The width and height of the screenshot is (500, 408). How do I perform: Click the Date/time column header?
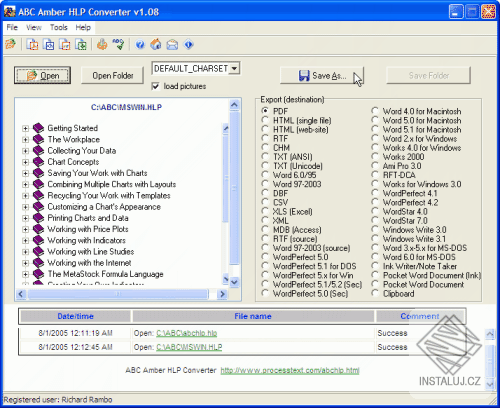tap(75, 316)
